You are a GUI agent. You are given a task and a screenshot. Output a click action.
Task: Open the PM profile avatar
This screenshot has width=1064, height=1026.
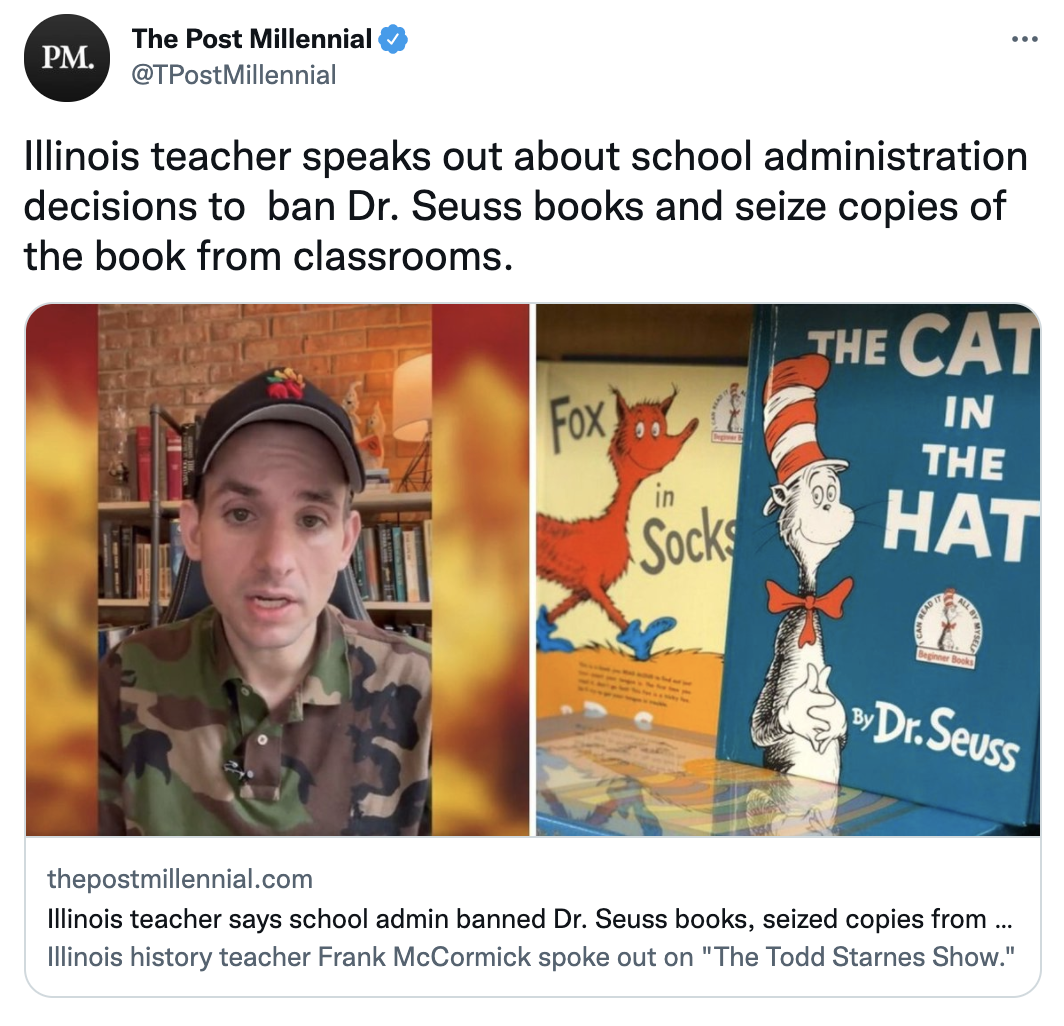coord(66,58)
